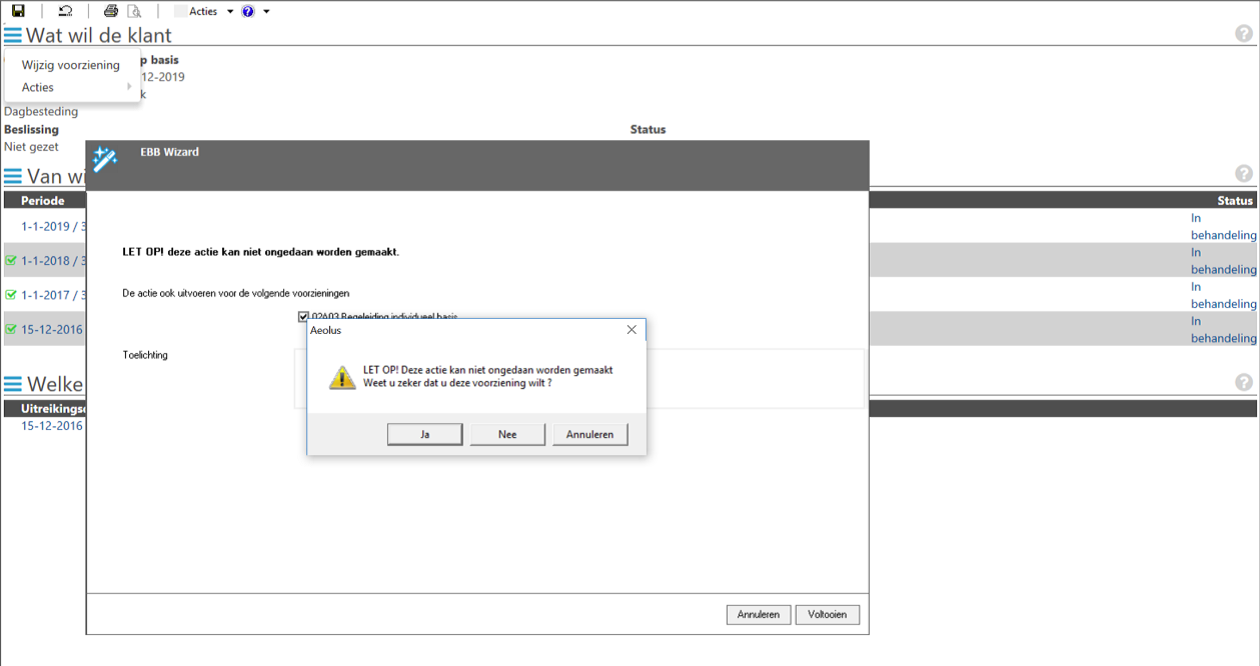Select 'Wijzig voorziening' from the popup menu

pos(71,65)
